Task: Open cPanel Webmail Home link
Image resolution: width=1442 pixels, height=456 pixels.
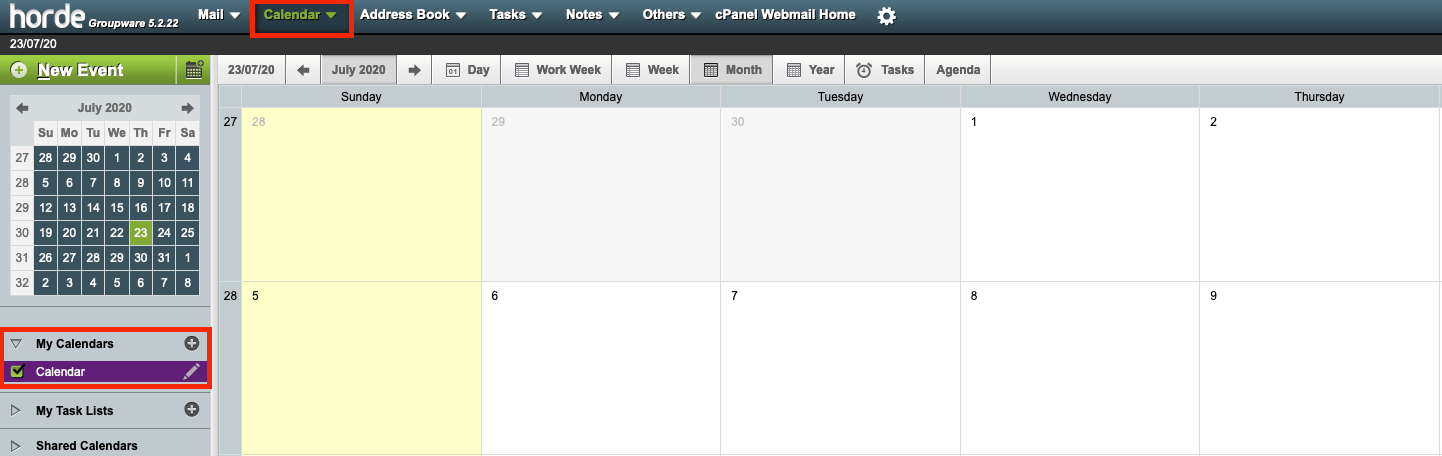Action: tap(785, 15)
